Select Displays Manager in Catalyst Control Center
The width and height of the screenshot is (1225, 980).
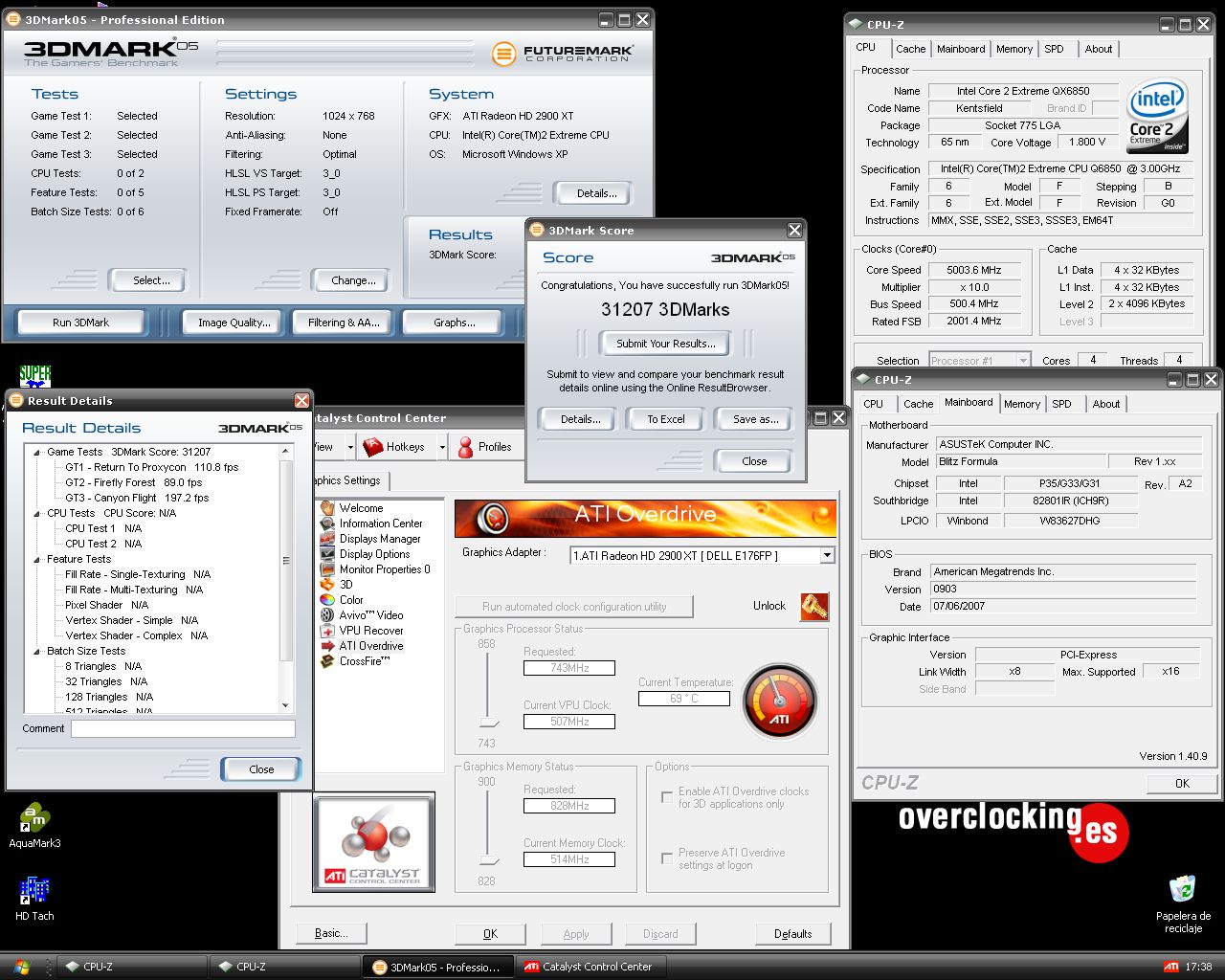pyautogui.click(x=379, y=539)
